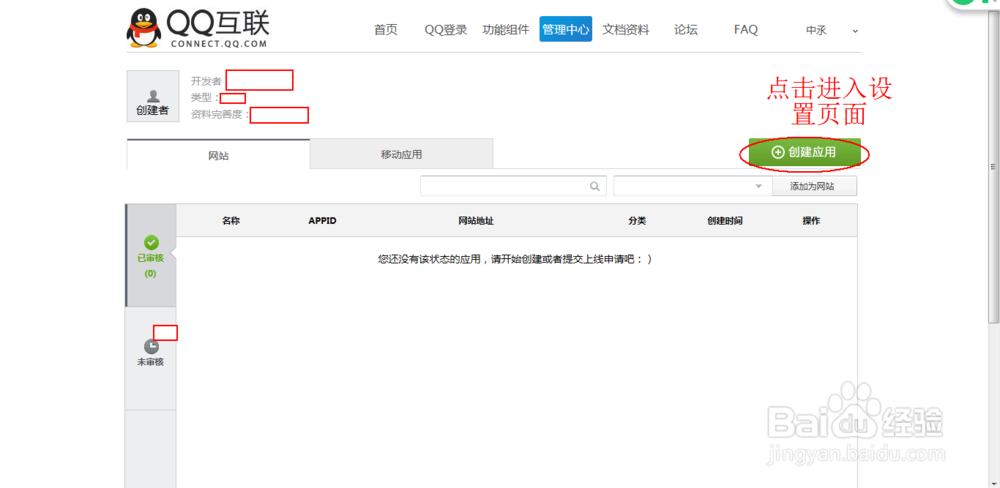
Task: Click the 操作 column header
Action: (x=811, y=221)
